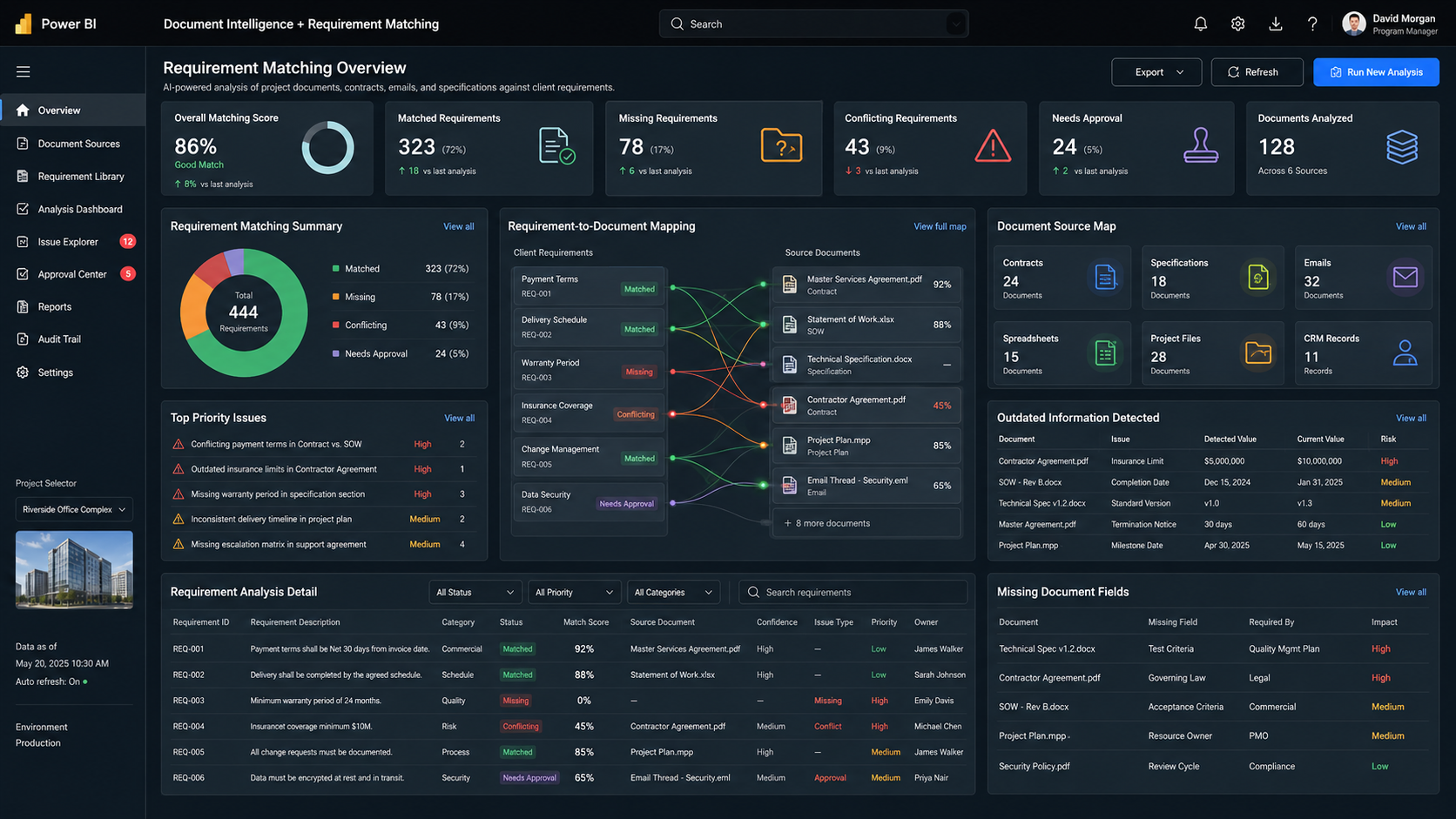Click View all in Missing Document Fields
The height and width of the screenshot is (819, 1456).
[1411, 593]
